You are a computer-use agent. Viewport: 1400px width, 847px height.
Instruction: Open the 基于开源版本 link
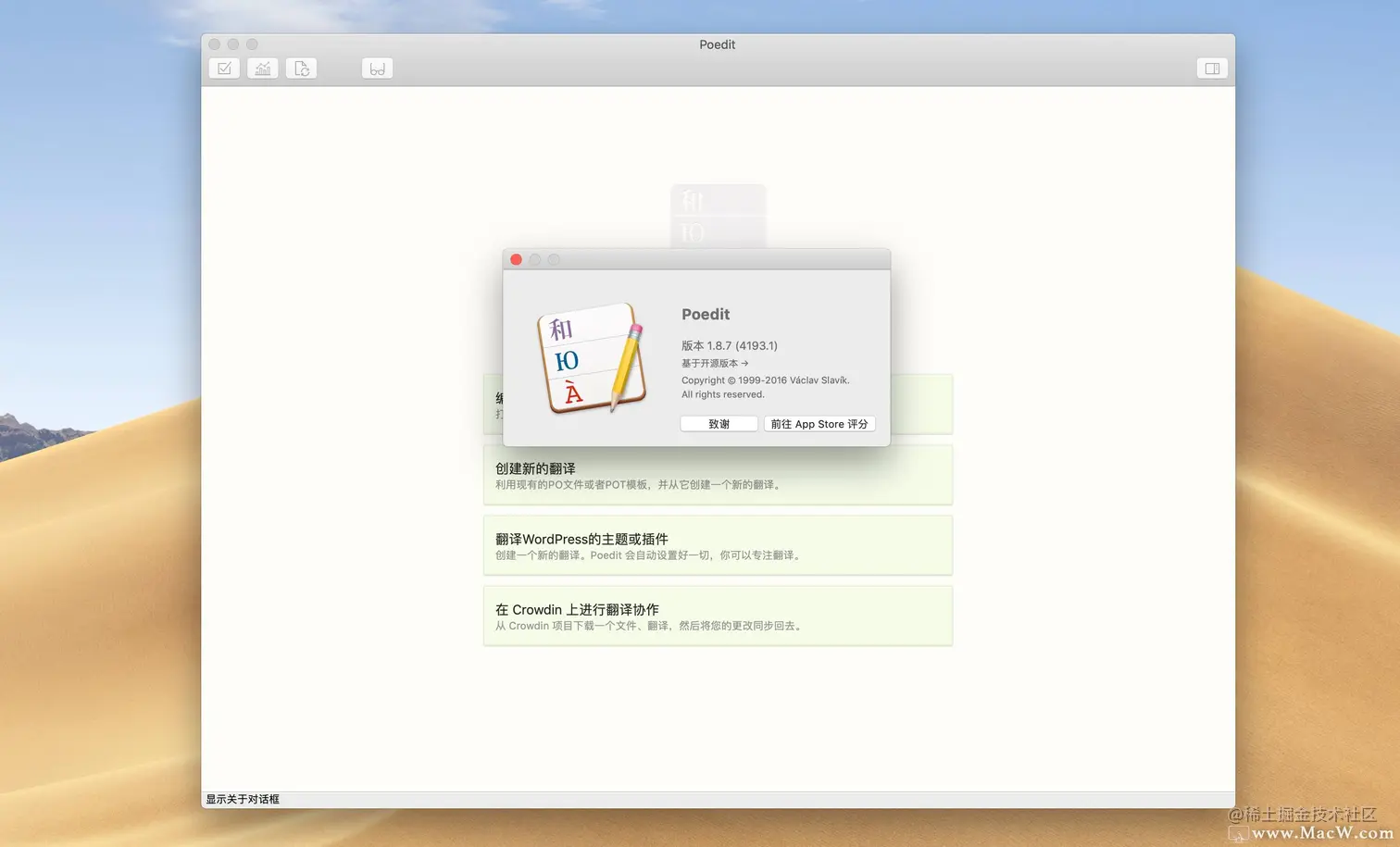tap(715, 363)
